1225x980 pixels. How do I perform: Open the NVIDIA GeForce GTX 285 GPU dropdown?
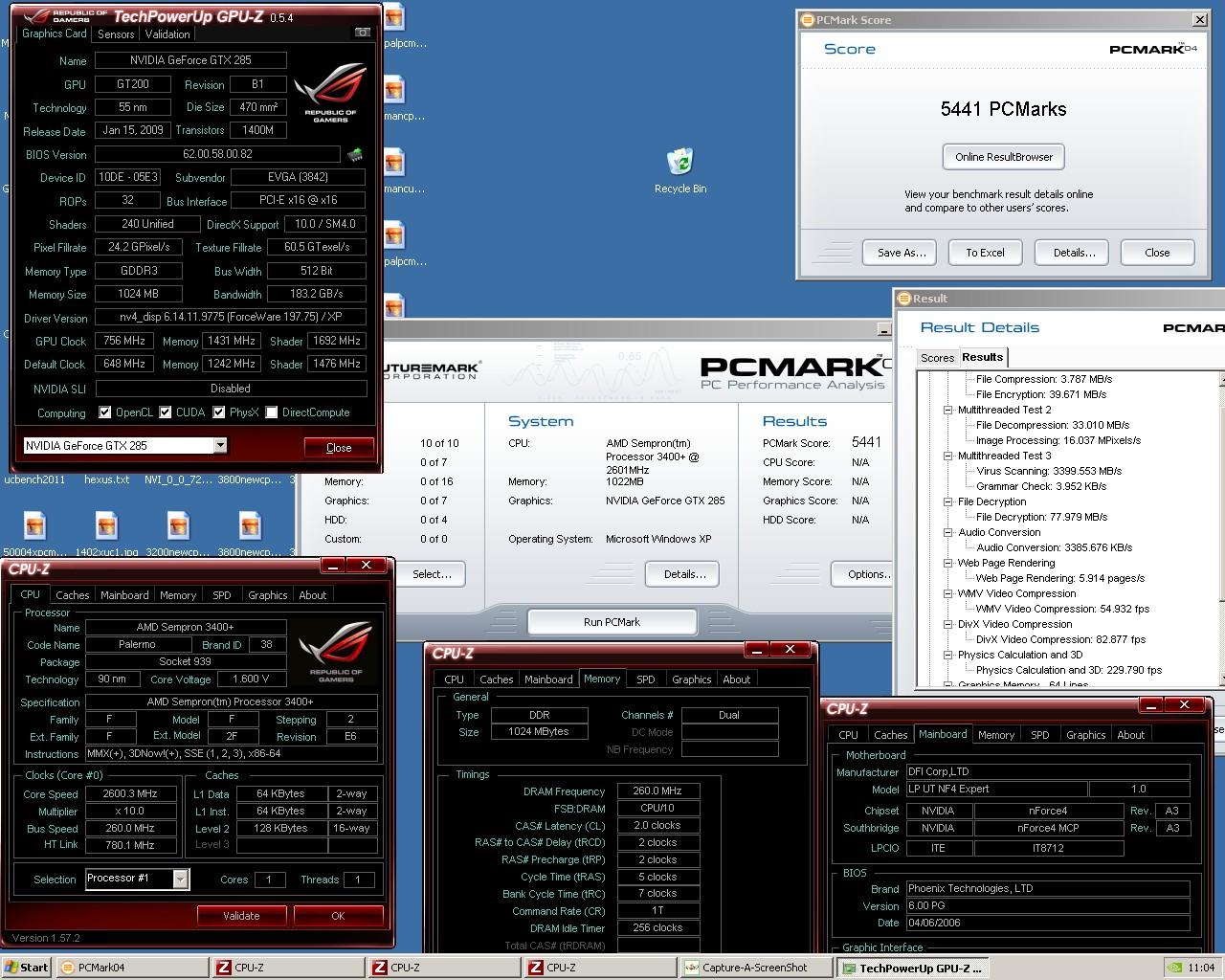tap(220, 445)
